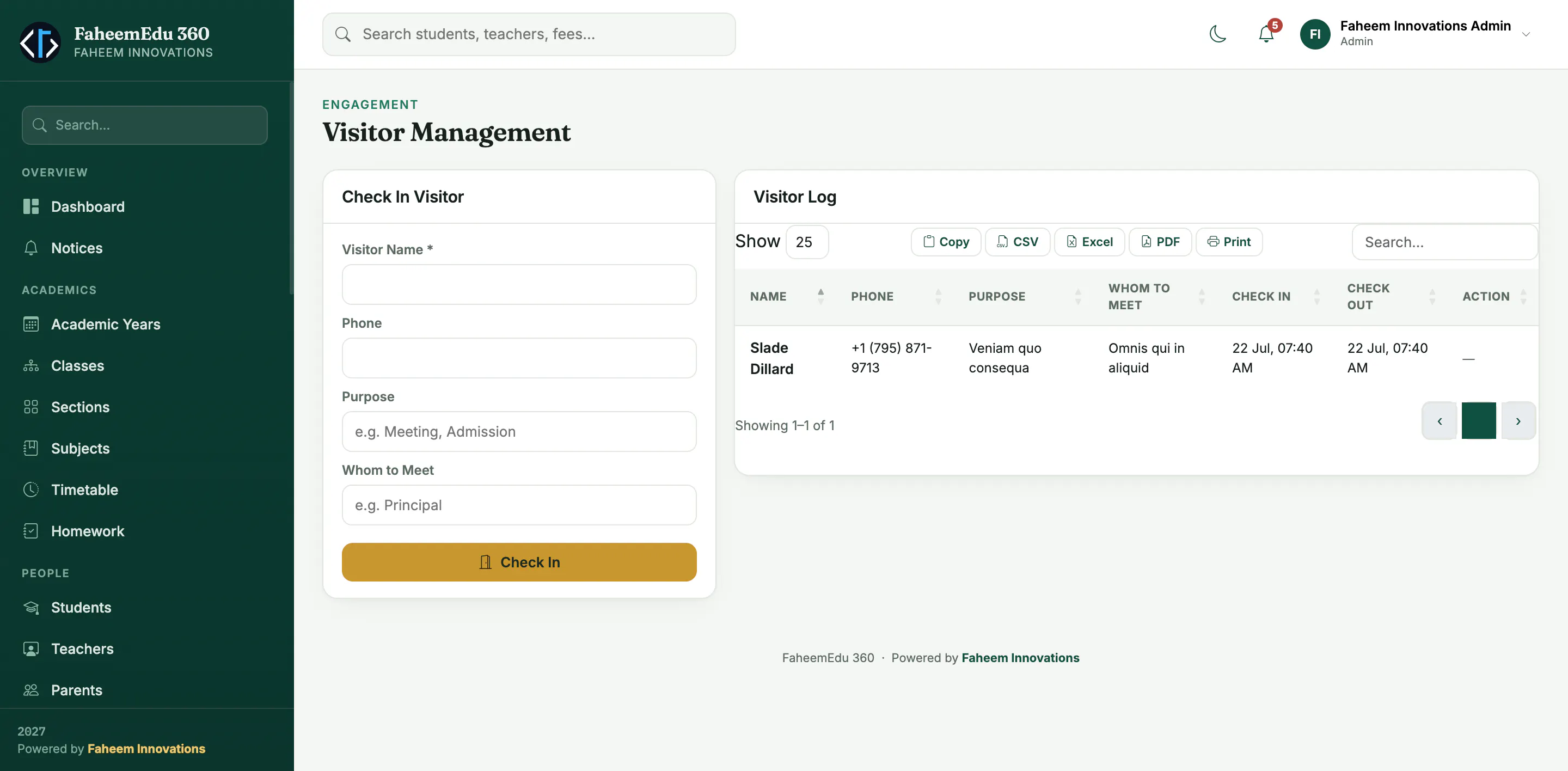Sort table by Action column

pos(1493,296)
